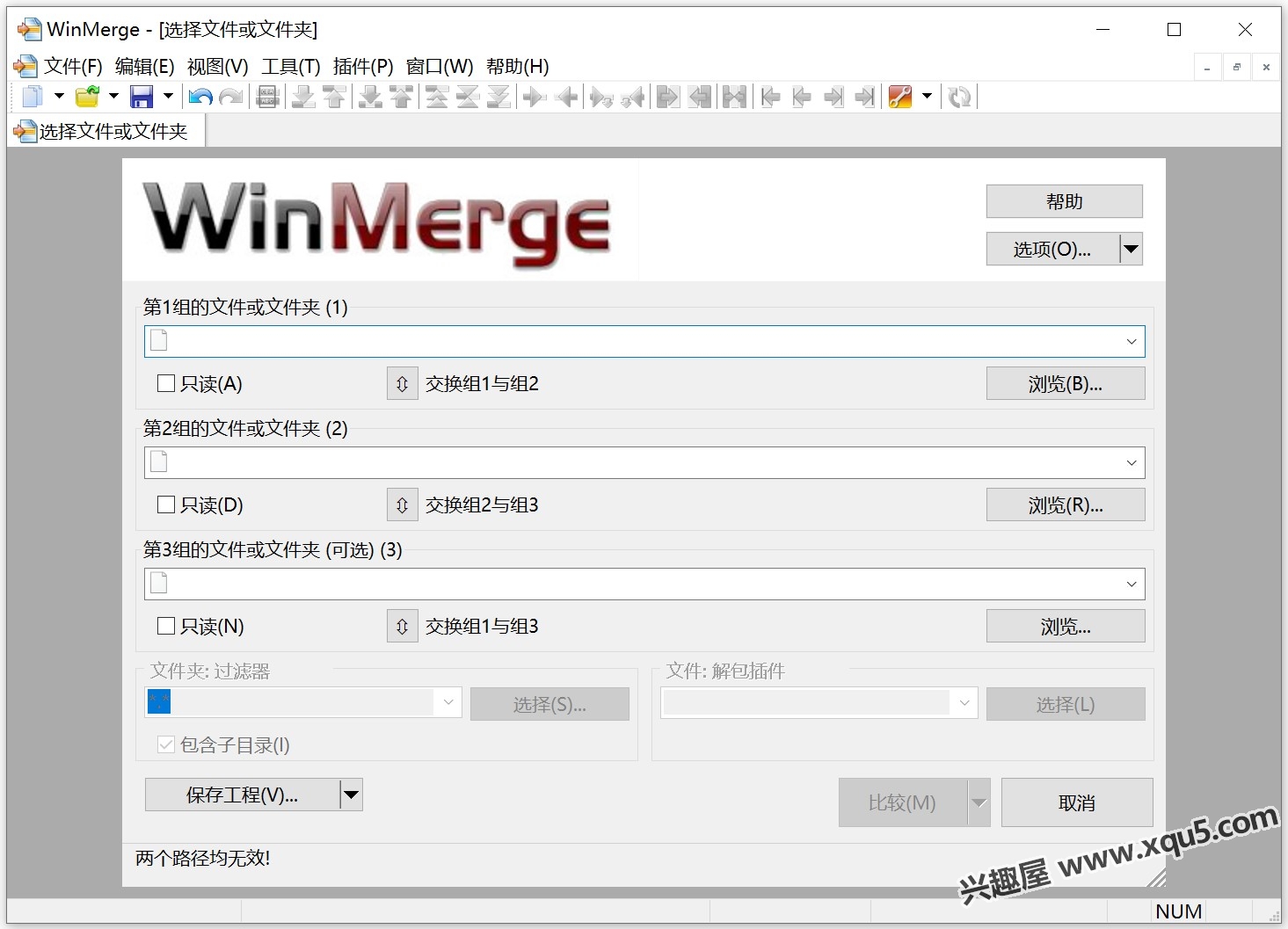Click the Current Difference toolbar icon
The height and width of the screenshot is (929, 1288).
pos(468,97)
